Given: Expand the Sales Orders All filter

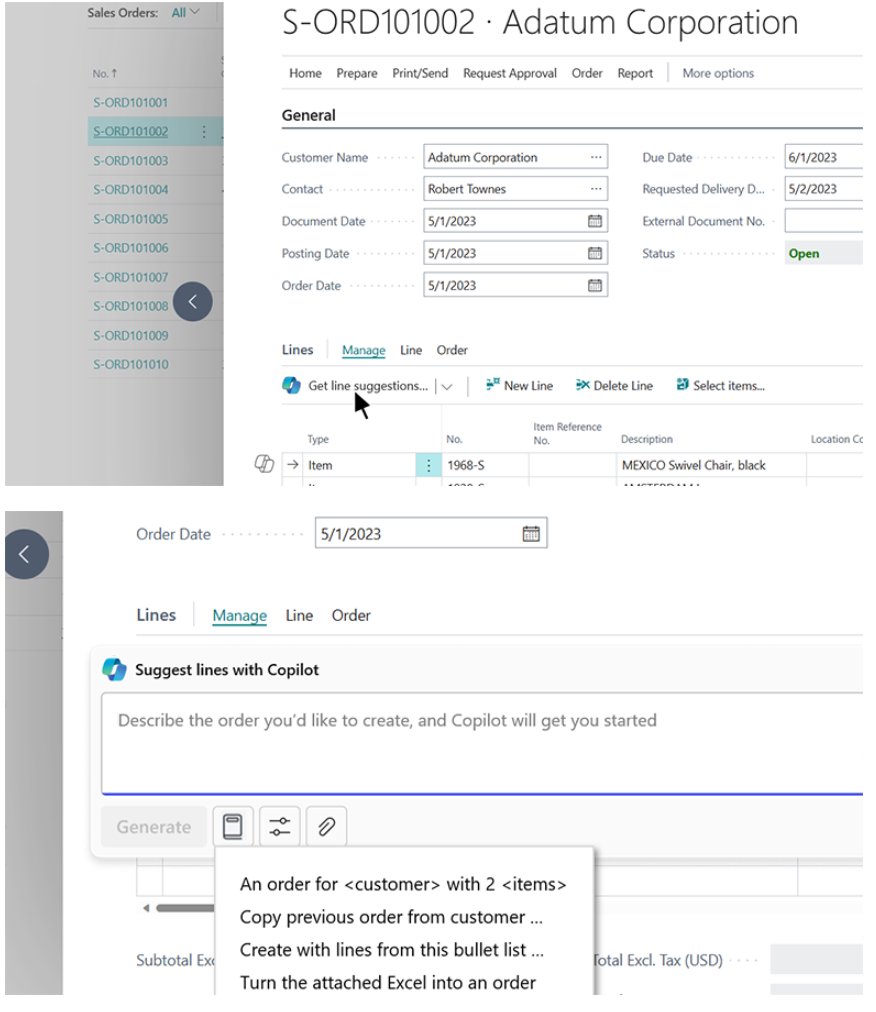Looking at the screenshot, I should click(185, 12).
